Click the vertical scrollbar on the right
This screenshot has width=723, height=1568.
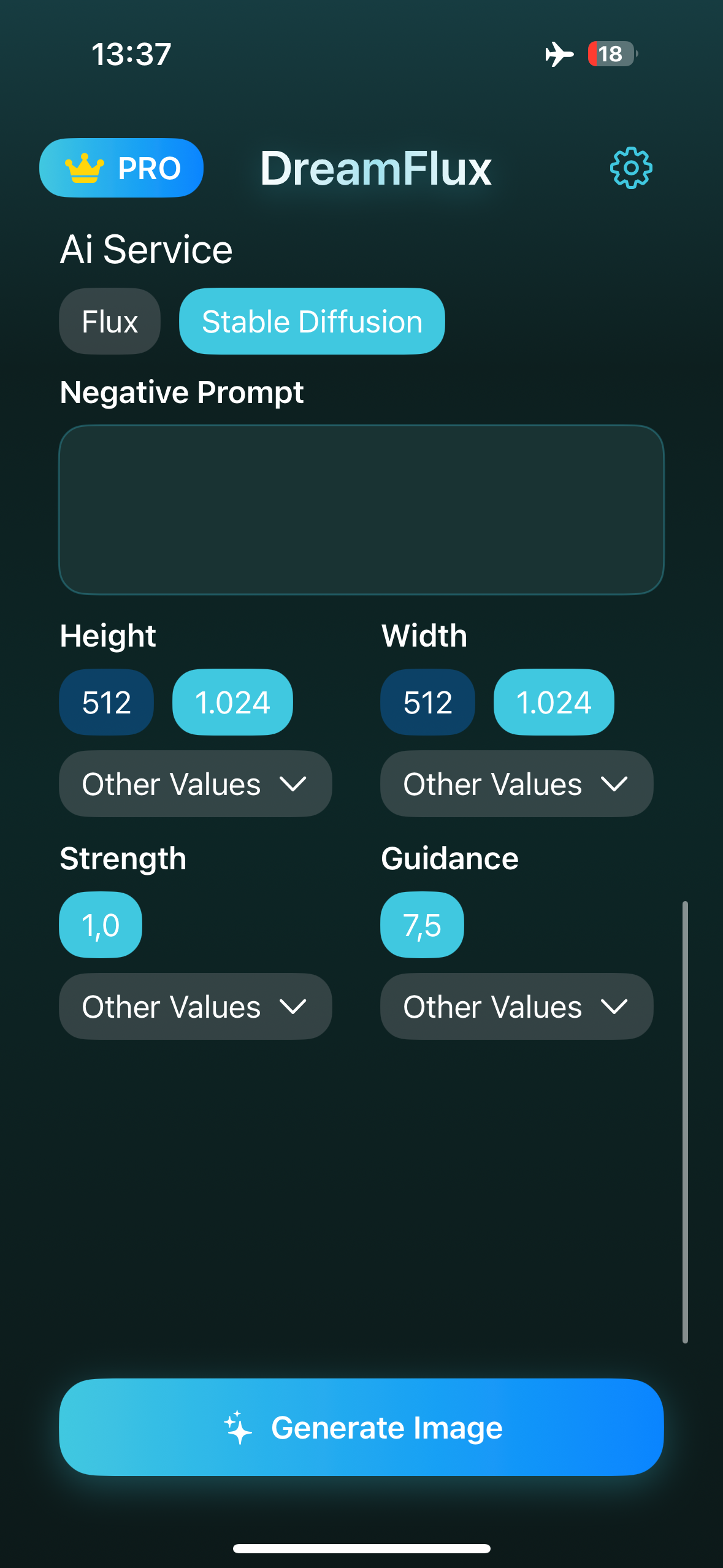click(x=685, y=1122)
